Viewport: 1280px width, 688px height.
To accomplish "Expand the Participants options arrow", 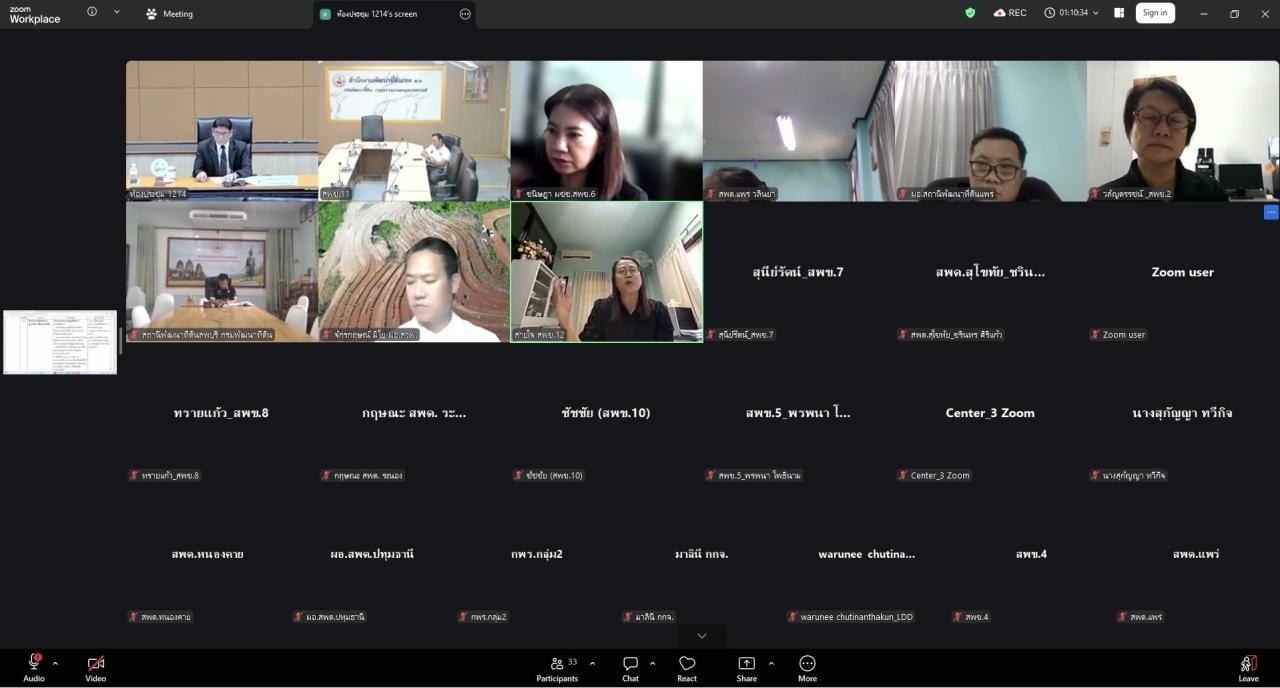I will (592, 663).
